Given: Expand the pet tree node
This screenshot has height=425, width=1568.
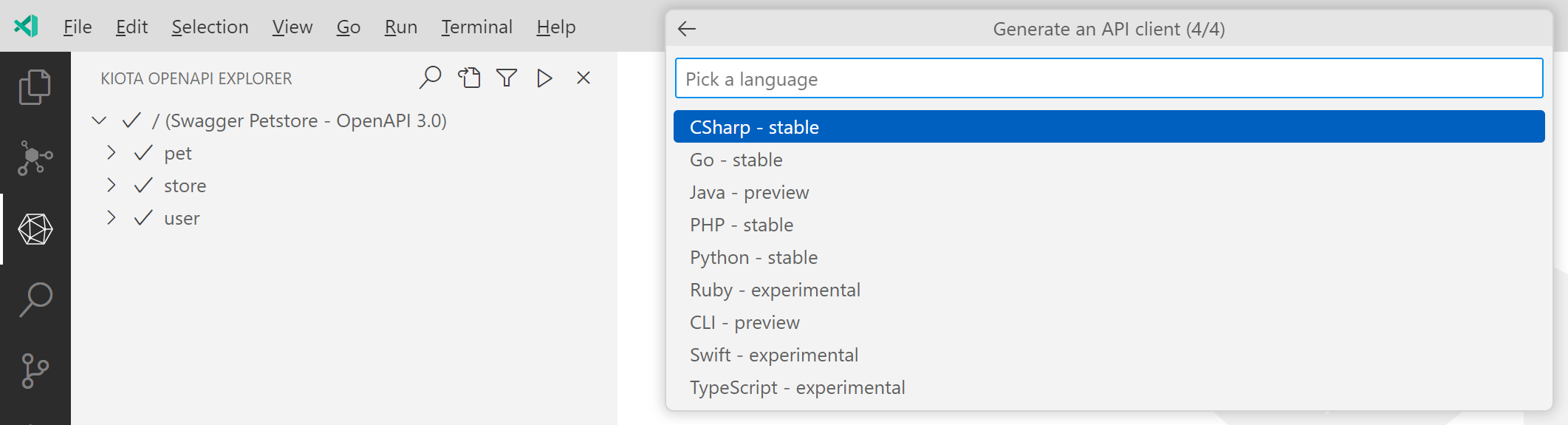Looking at the screenshot, I should pyautogui.click(x=111, y=153).
